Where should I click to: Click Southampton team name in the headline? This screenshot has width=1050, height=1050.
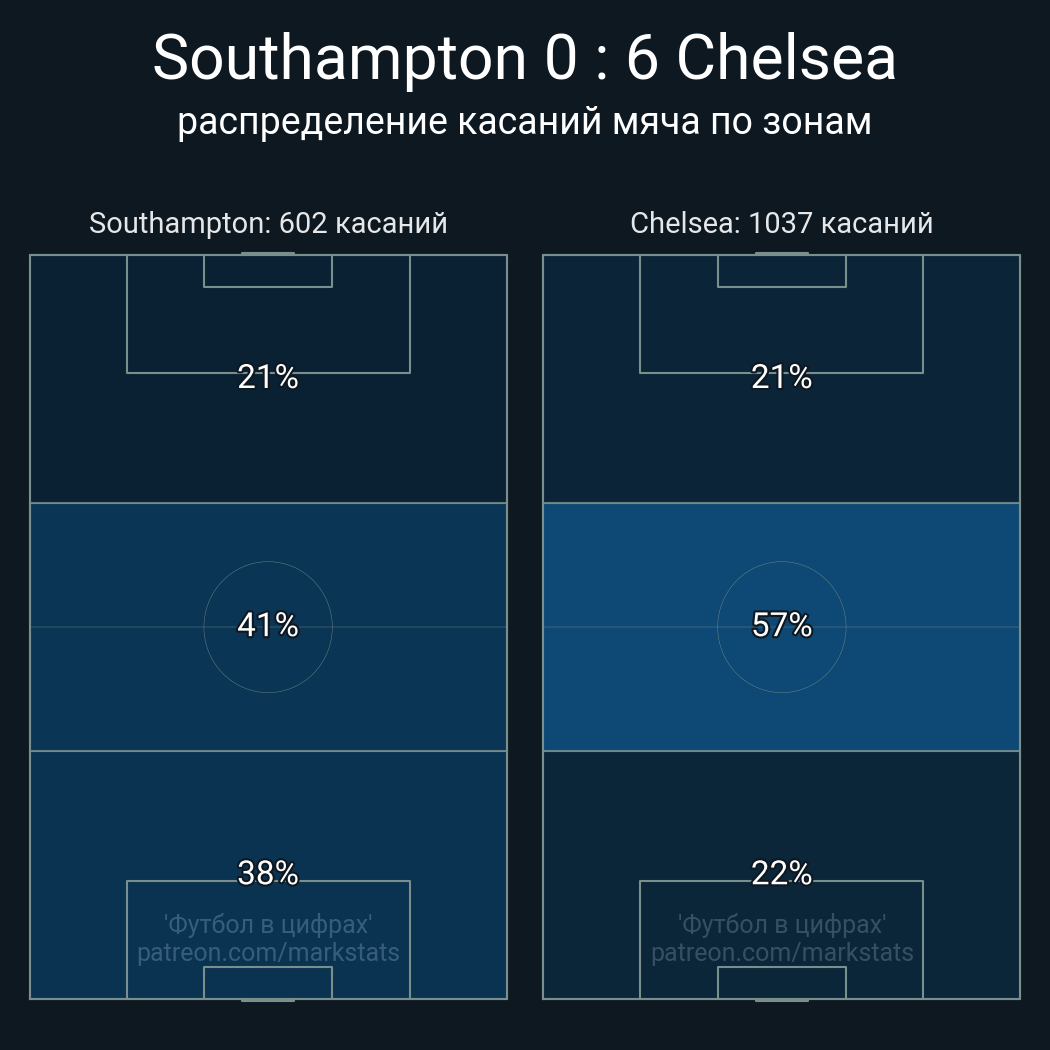click(x=339, y=59)
